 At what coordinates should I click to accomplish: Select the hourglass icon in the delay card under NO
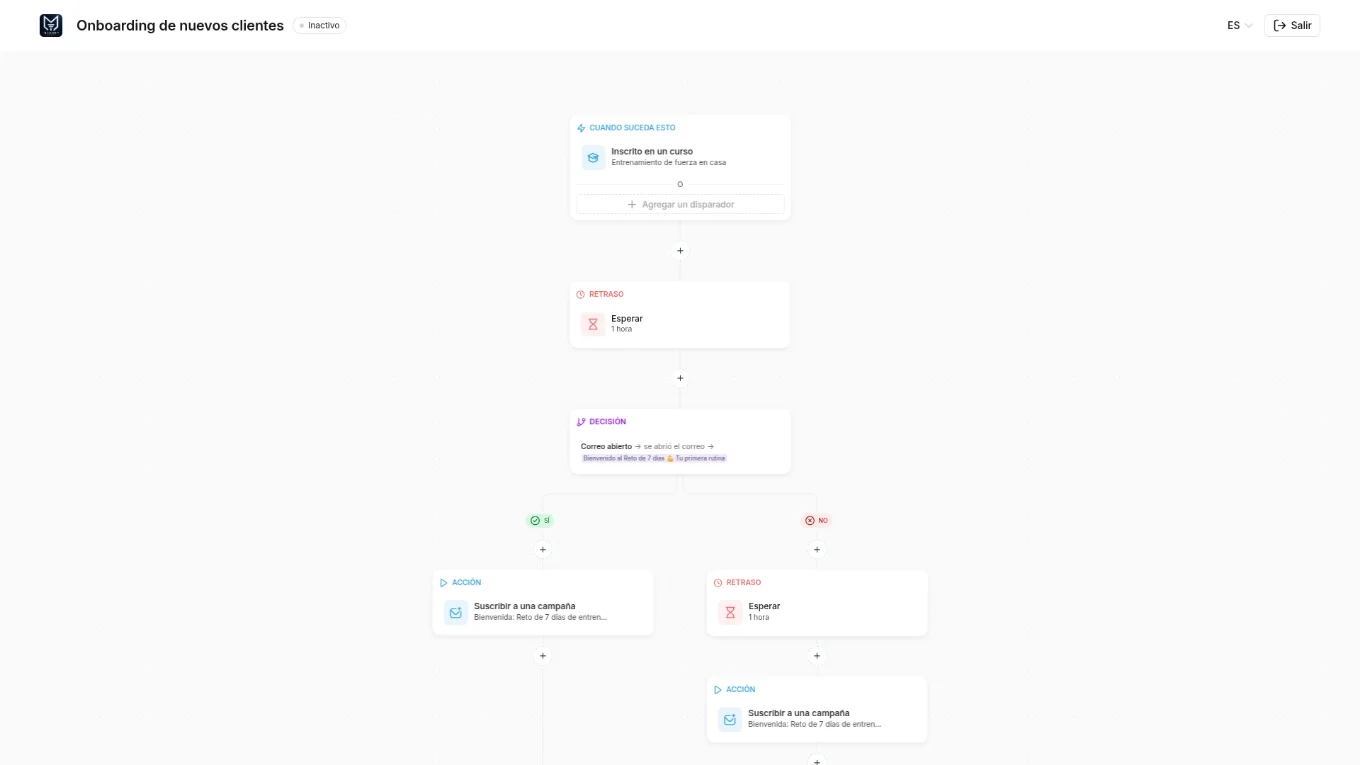pos(730,612)
